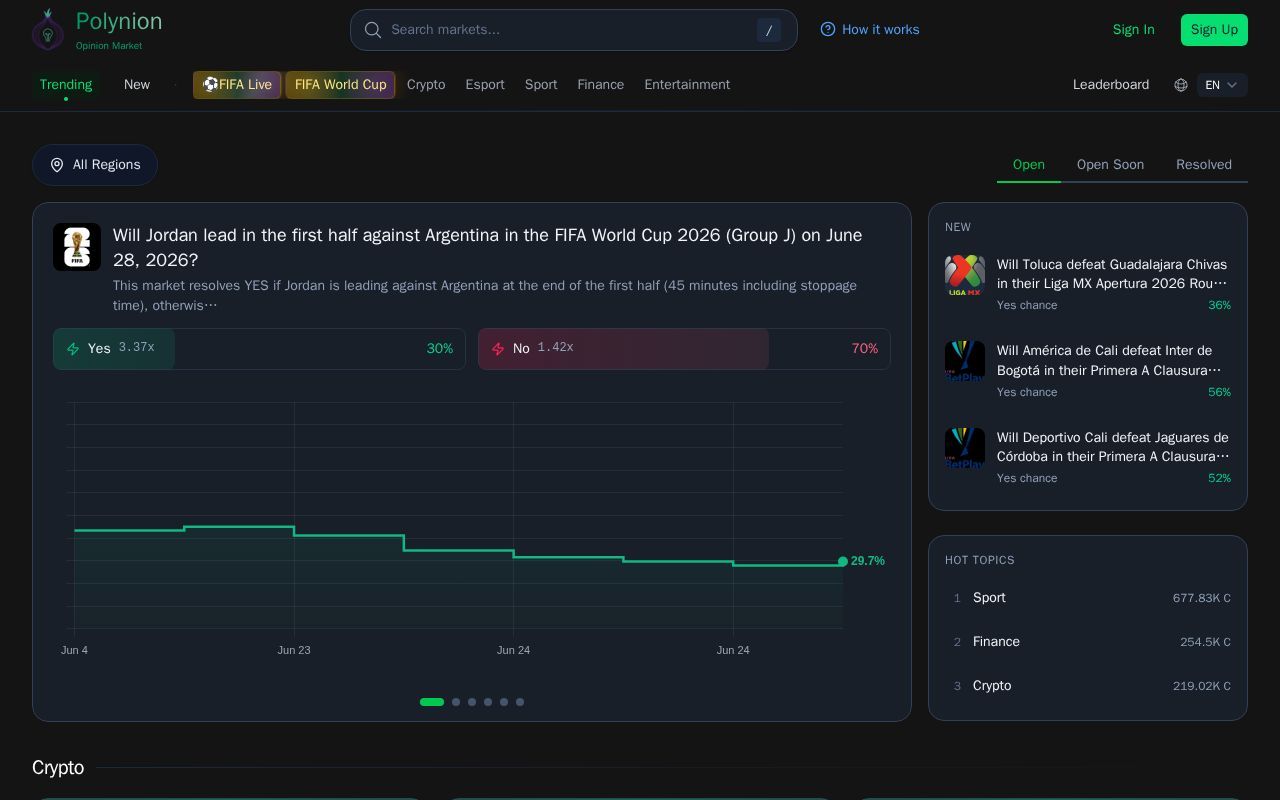Click the How it works link
This screenshot has width=1280, height=800.
870,30
